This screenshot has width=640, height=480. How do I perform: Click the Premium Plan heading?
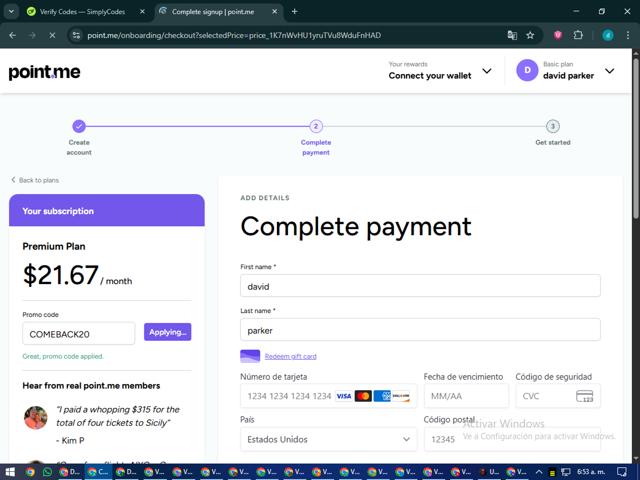coord(54,247)
